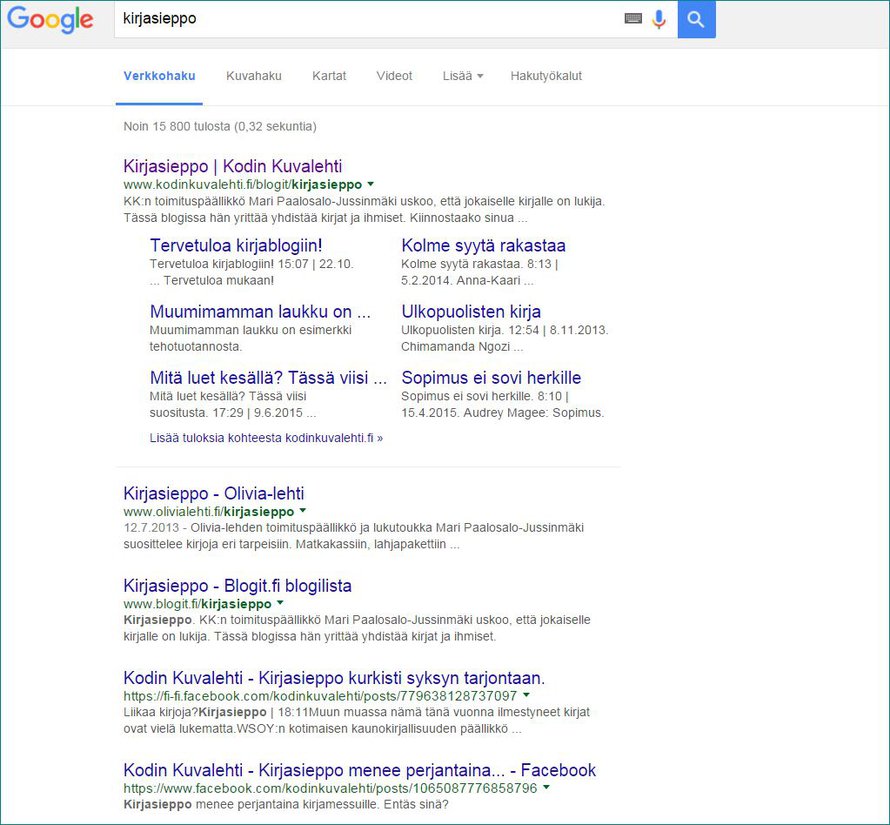The width and height of the screenshot is (890, 825).
Task: Click snippet 'Chimamanda Ngozi ...'
Action: coord(462,346)
